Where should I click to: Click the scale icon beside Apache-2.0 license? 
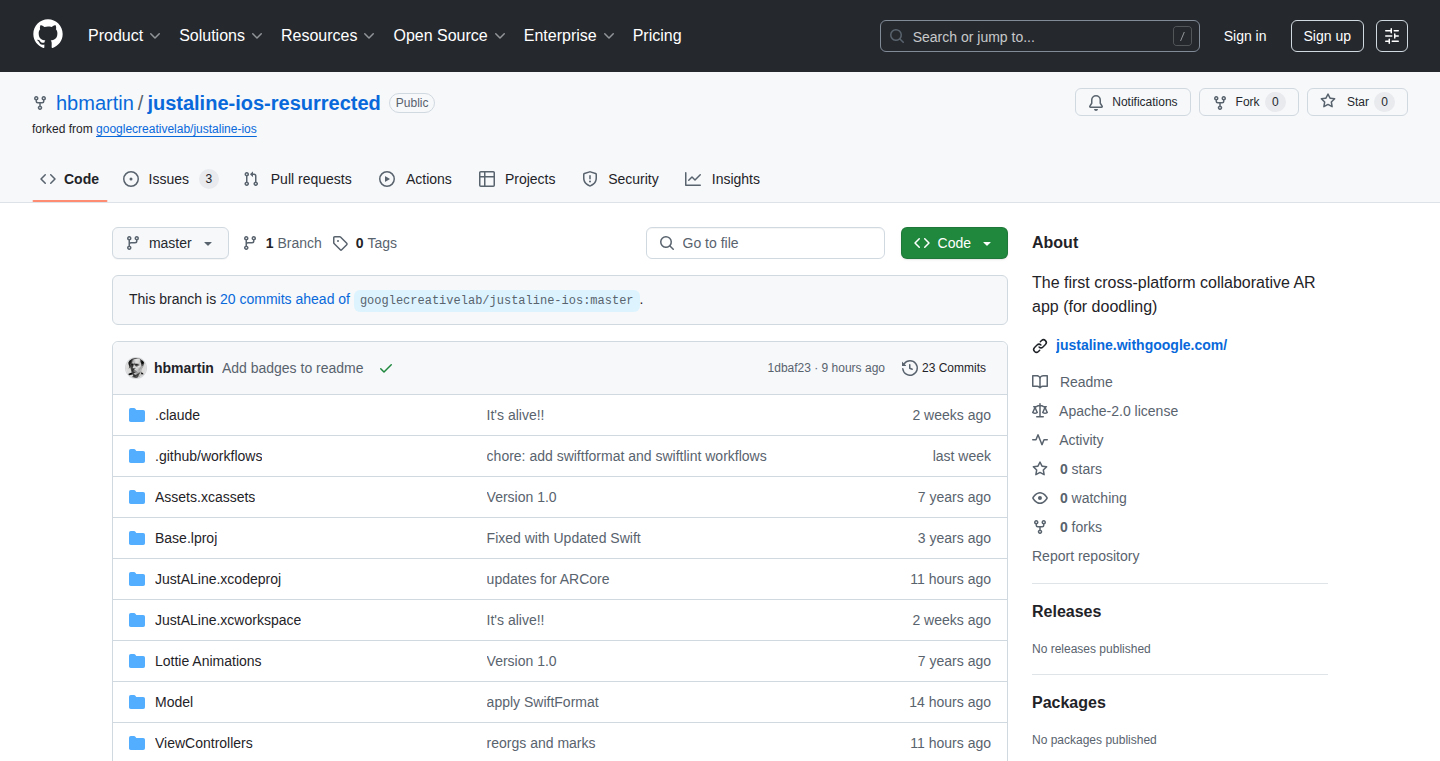pyautogui.click(x=1040, y=411)
